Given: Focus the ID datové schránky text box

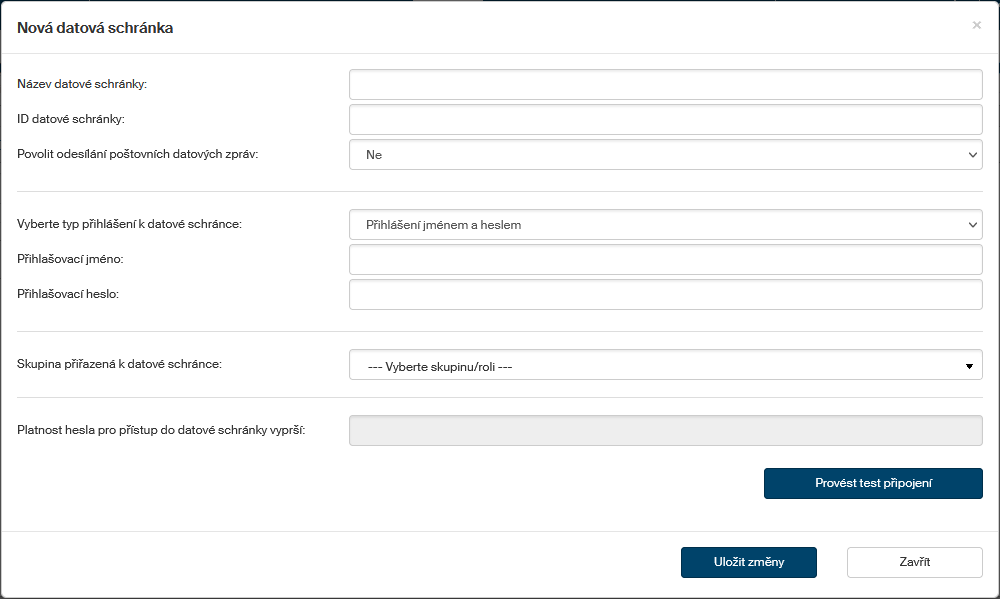Looking at the screenshot, I should 665,120.
